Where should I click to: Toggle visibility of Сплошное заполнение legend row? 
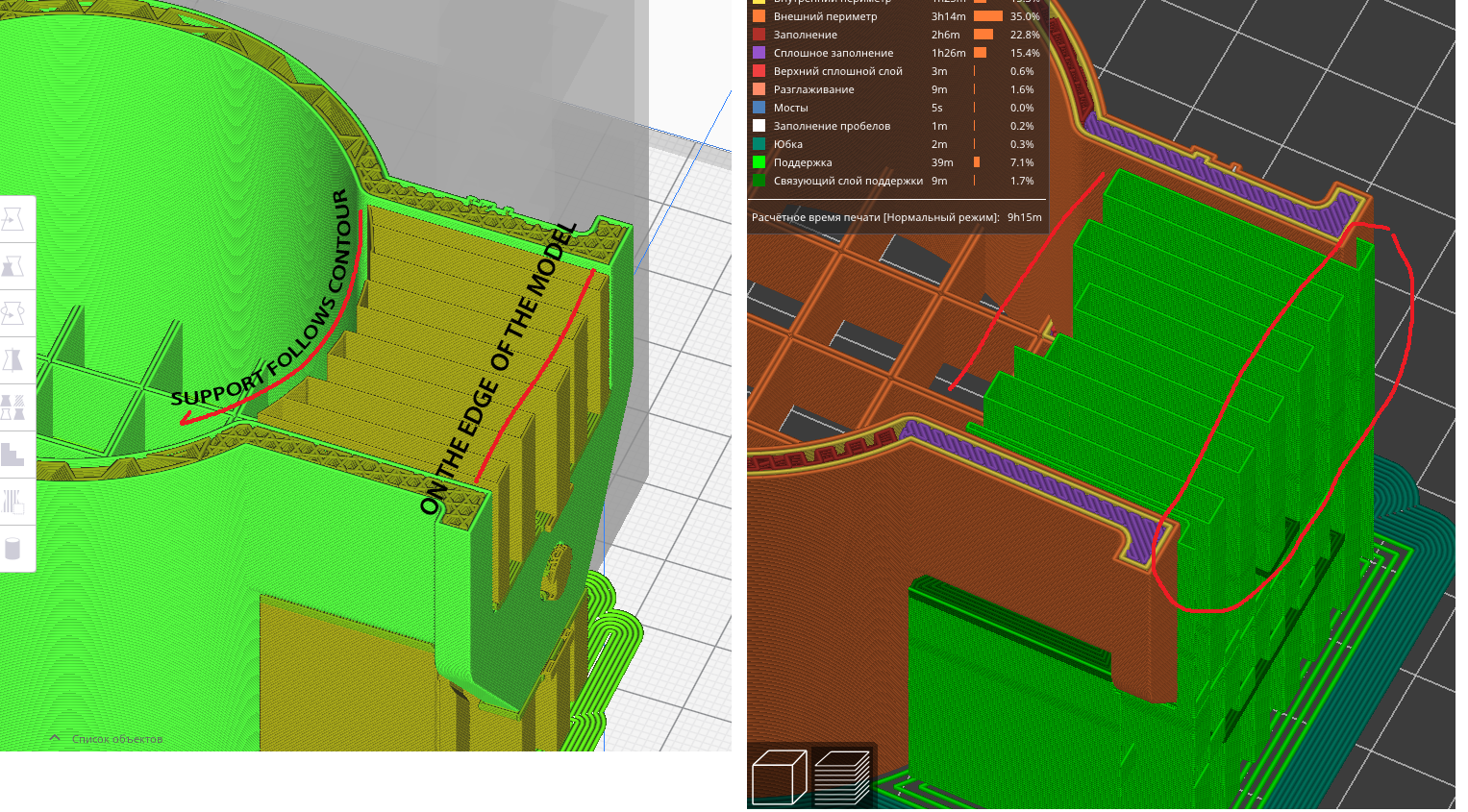896,53
